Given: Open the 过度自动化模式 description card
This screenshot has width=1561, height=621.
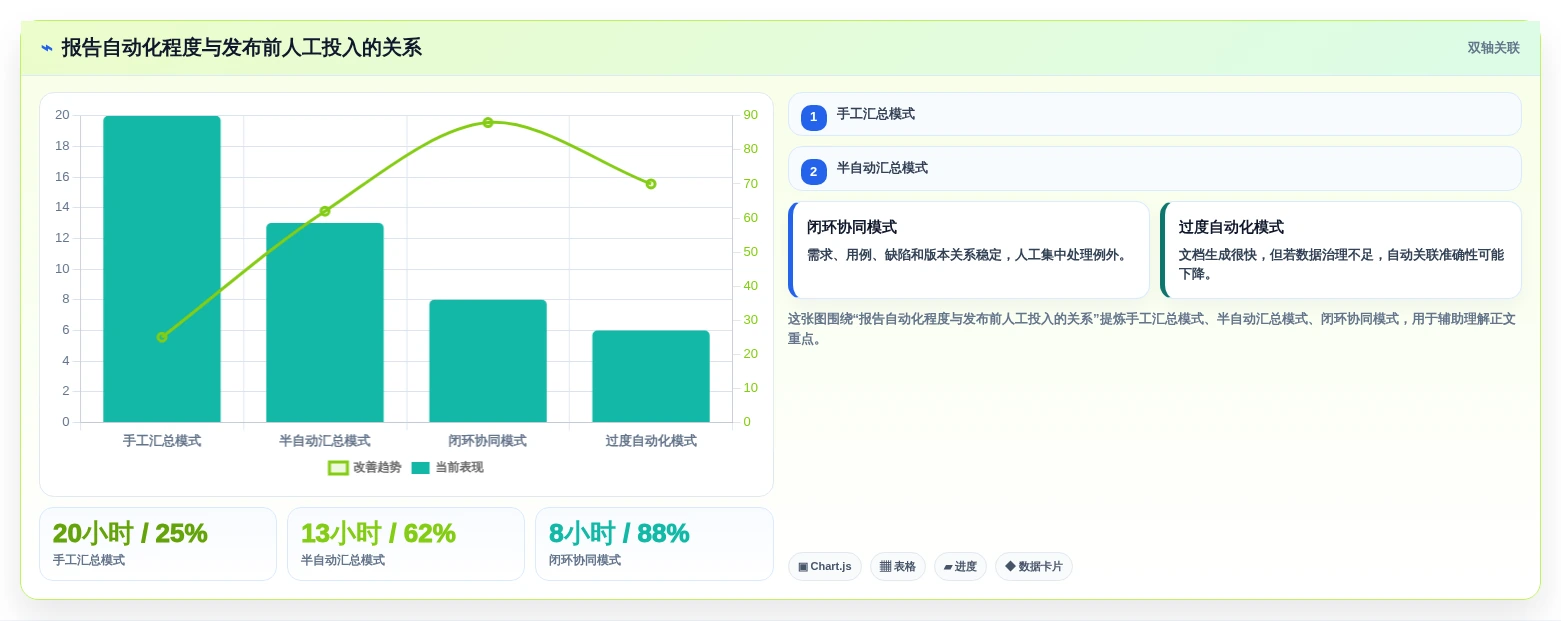Looking at the screenshot, I should pyautogui.click(x=1341, y=250).
